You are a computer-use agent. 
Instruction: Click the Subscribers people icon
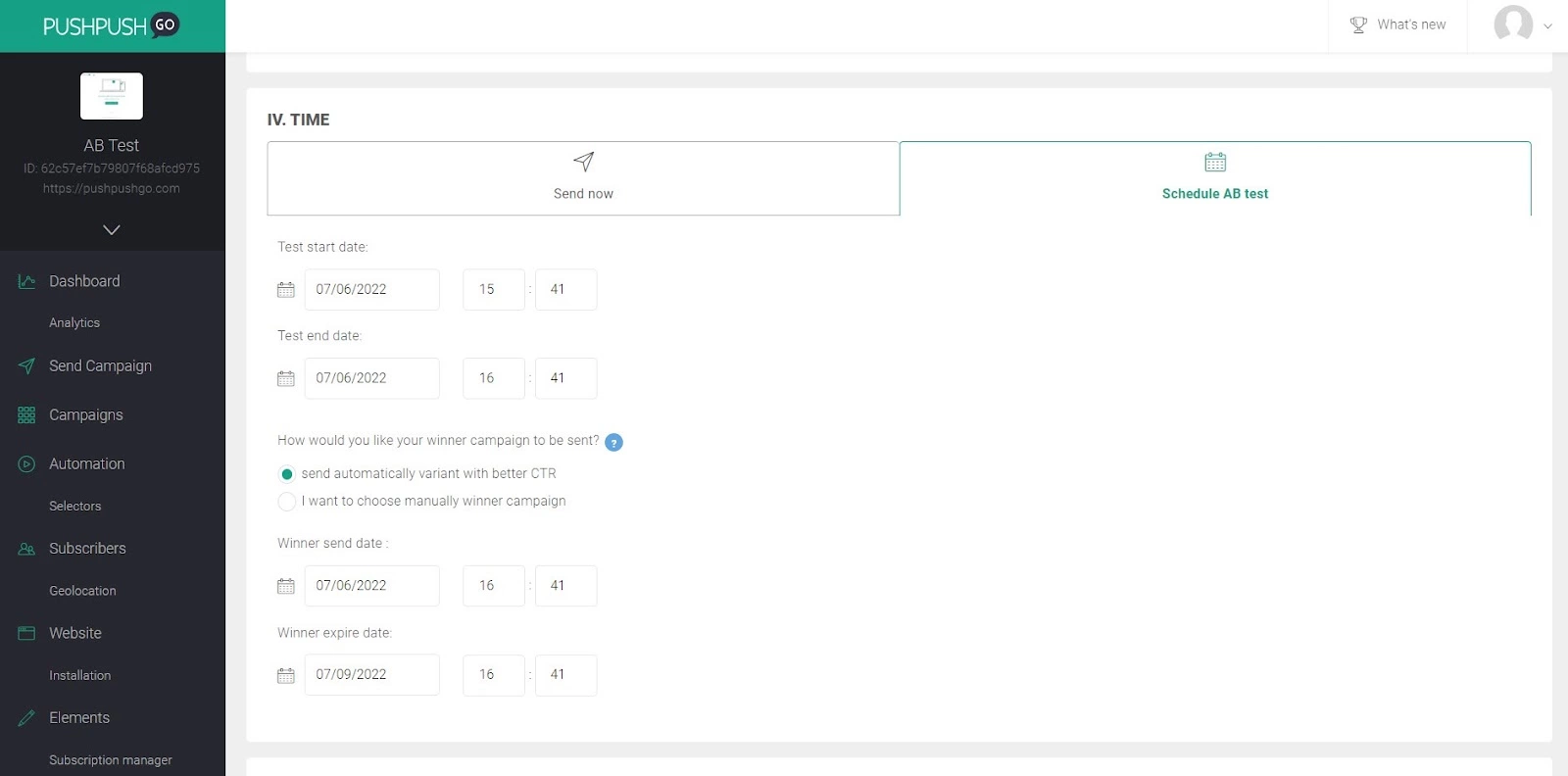pos(26,549)
